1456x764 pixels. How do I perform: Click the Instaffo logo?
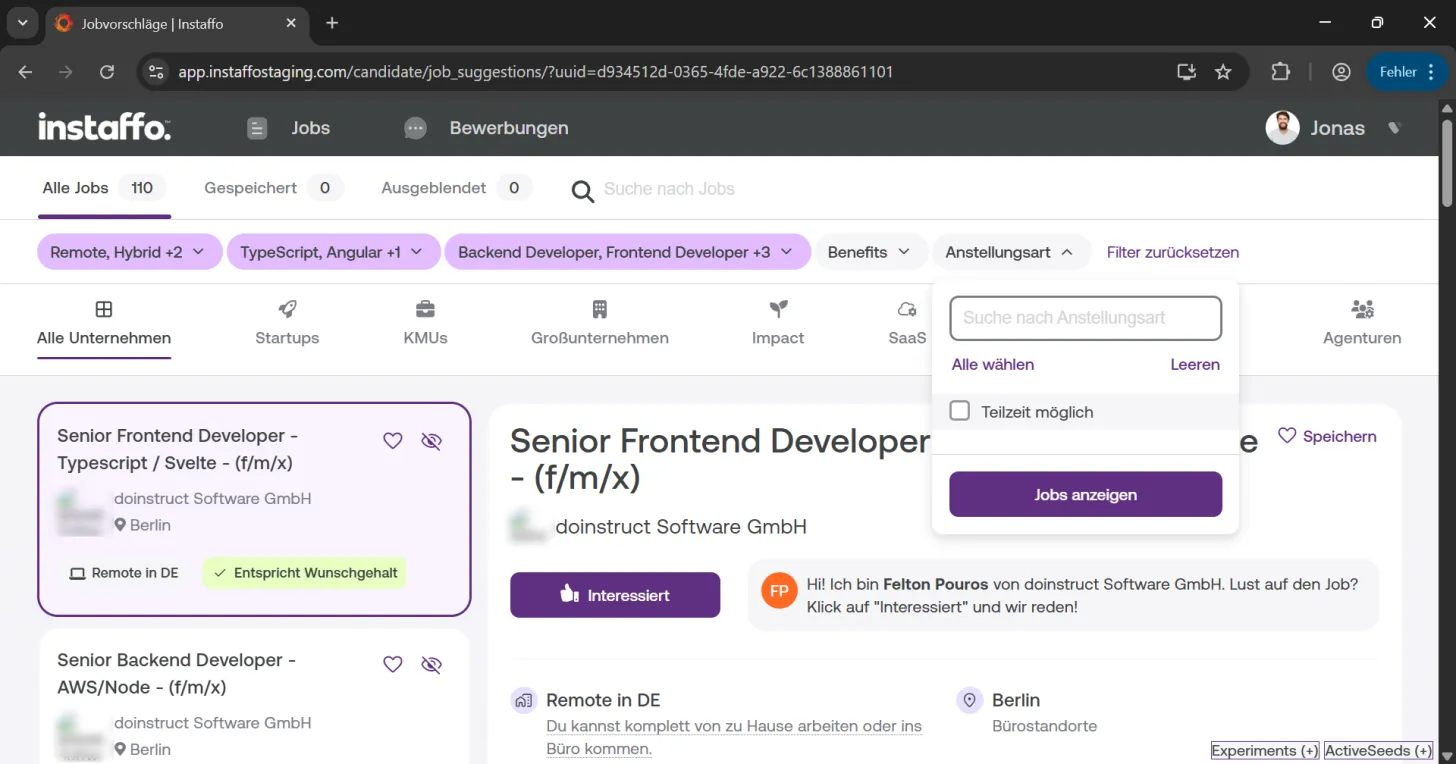(x=104, y=127)
